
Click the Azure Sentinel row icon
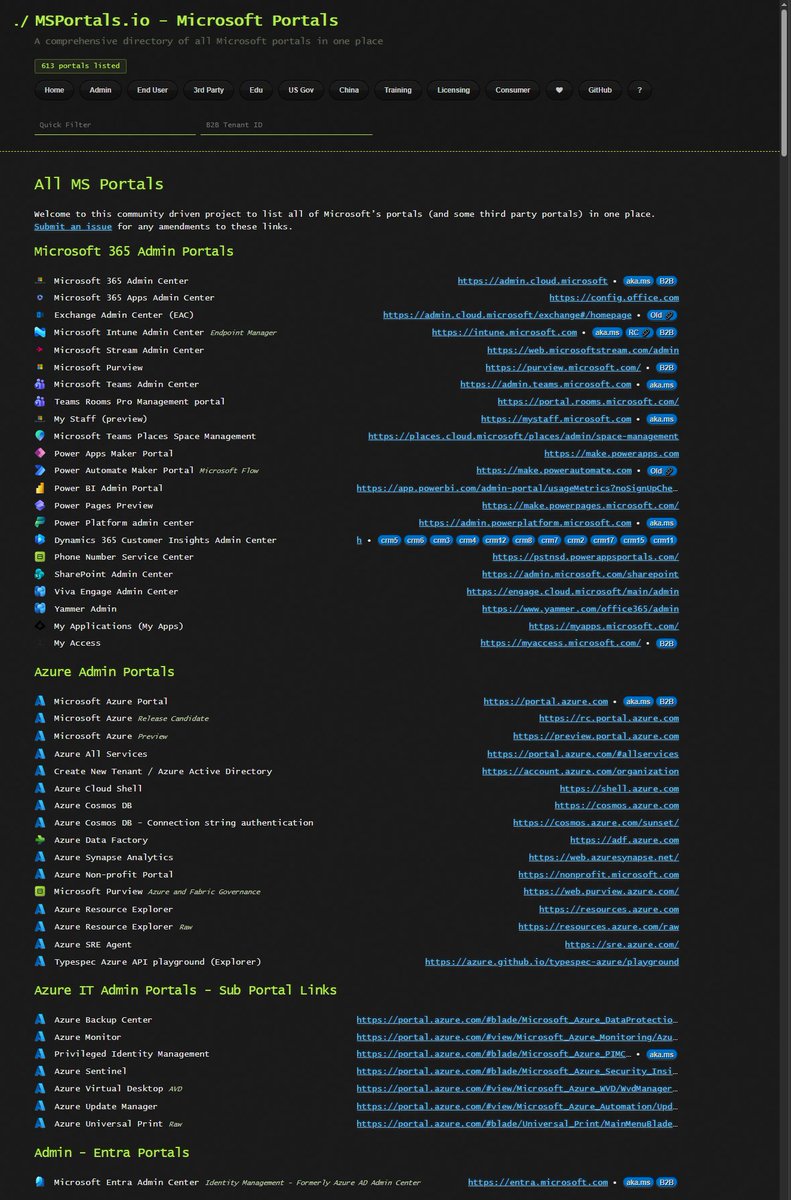coord(40,1071)
